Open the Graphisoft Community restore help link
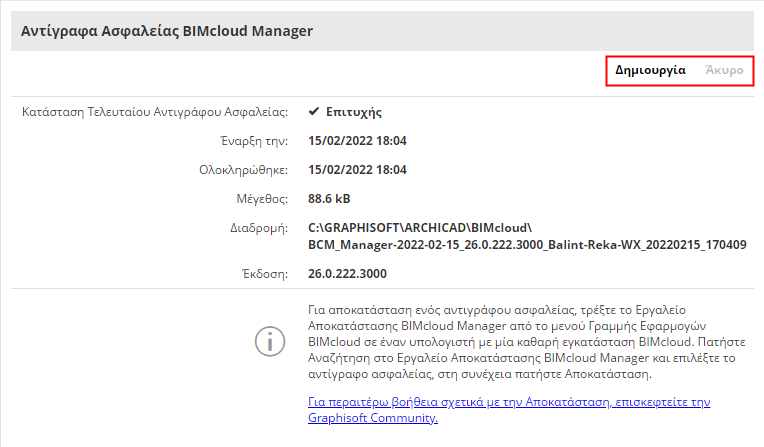 tap(509, 409)
